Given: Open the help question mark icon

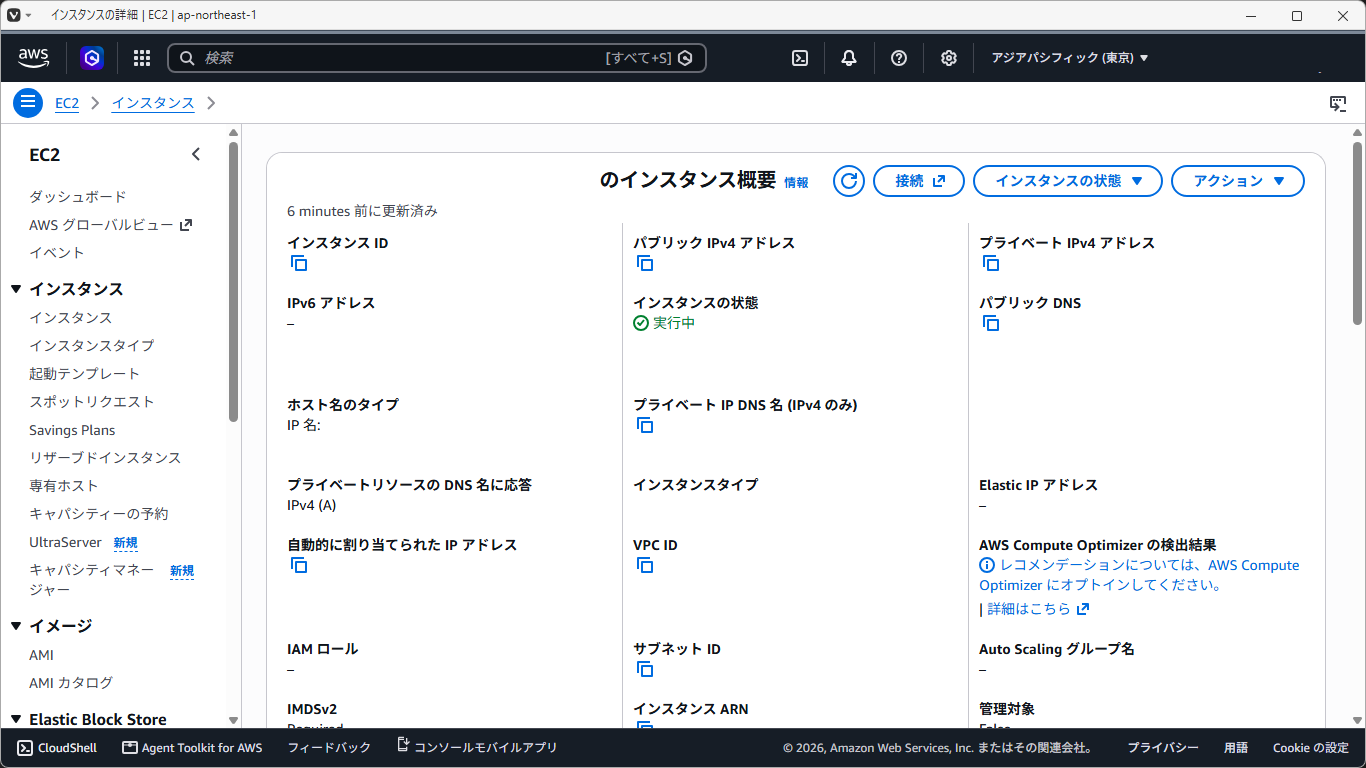Looking at the screenshot, I should [899, 58].
